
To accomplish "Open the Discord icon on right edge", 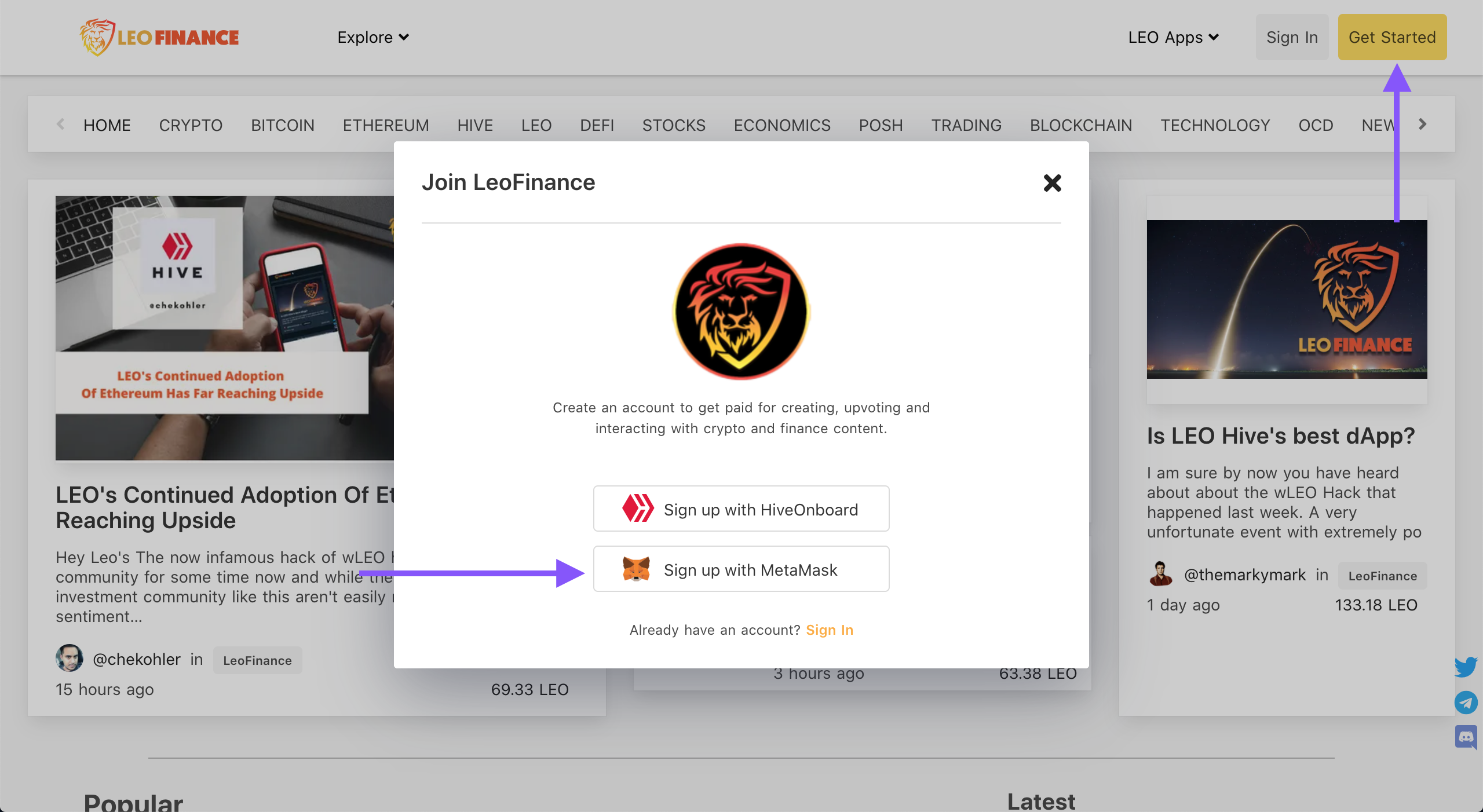I will pyautogui.click(x=1466, y=737).
